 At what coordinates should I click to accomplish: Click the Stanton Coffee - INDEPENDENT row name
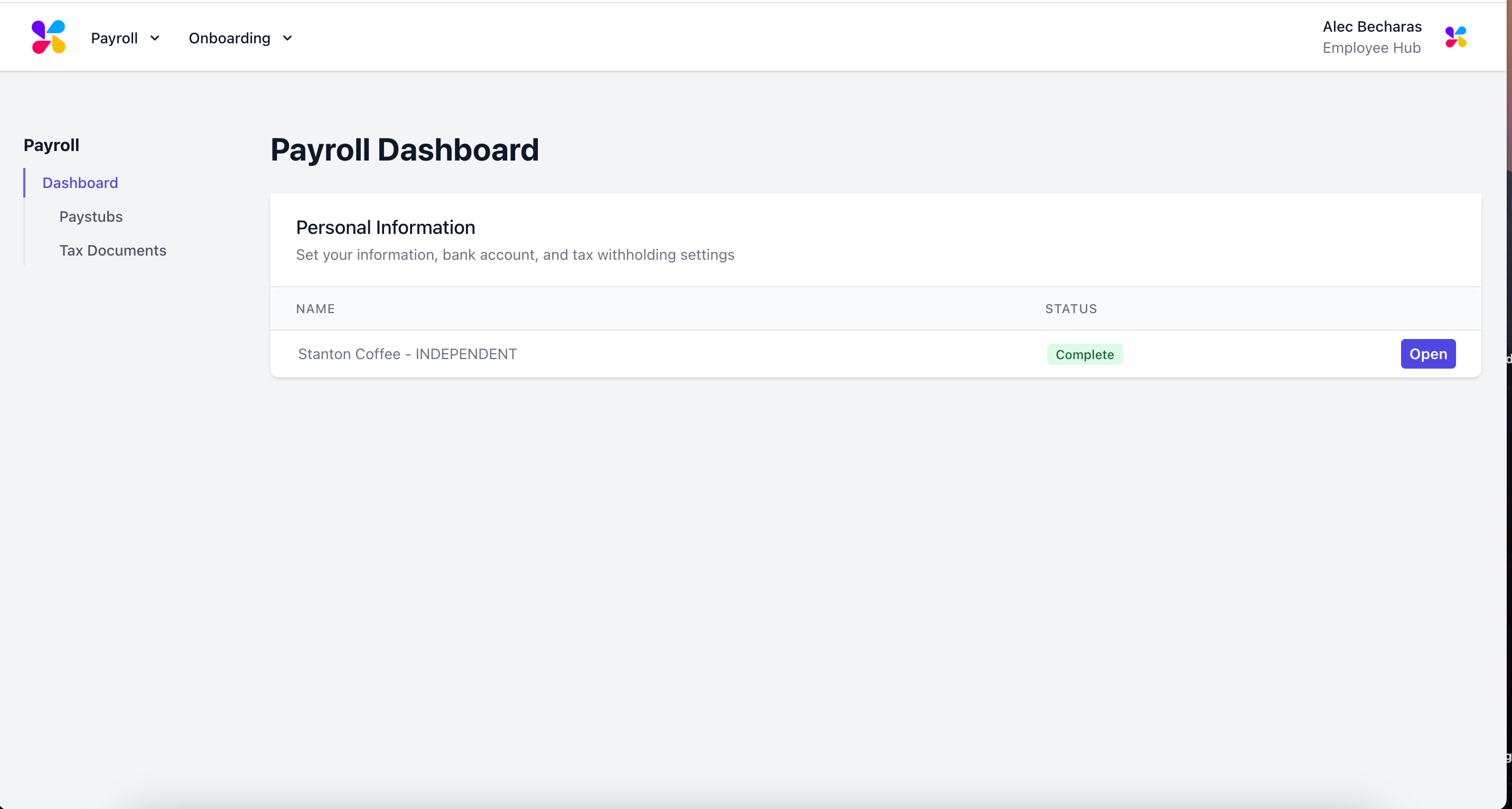point(407,354)
